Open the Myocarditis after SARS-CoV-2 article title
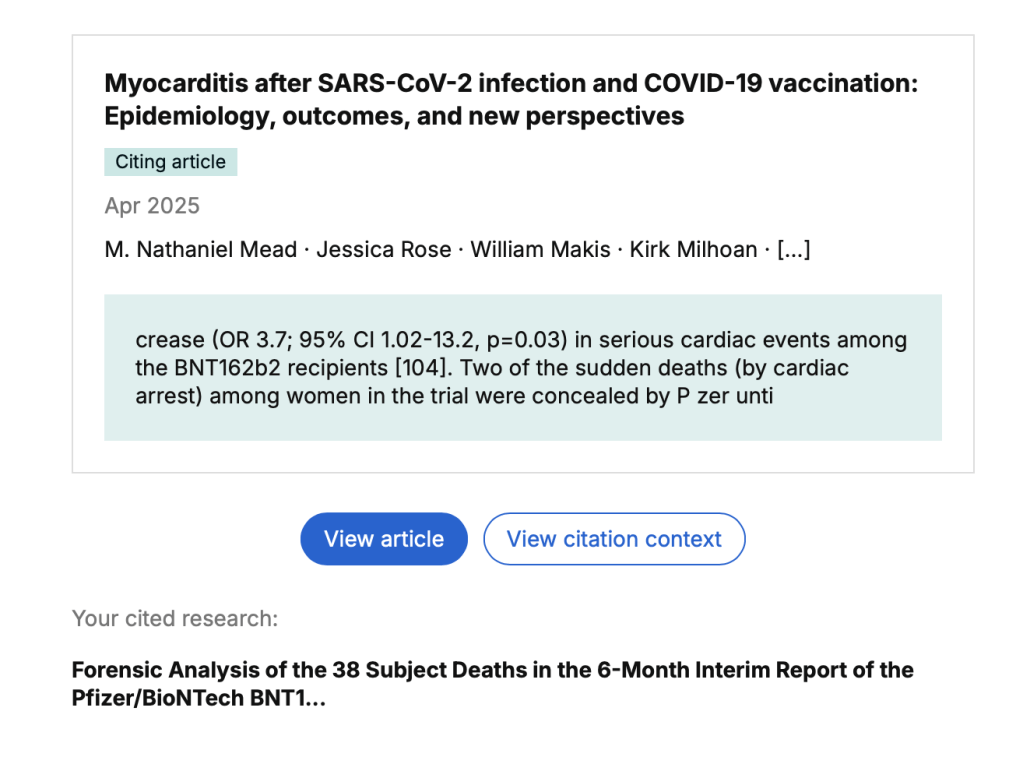 (510, 84)
